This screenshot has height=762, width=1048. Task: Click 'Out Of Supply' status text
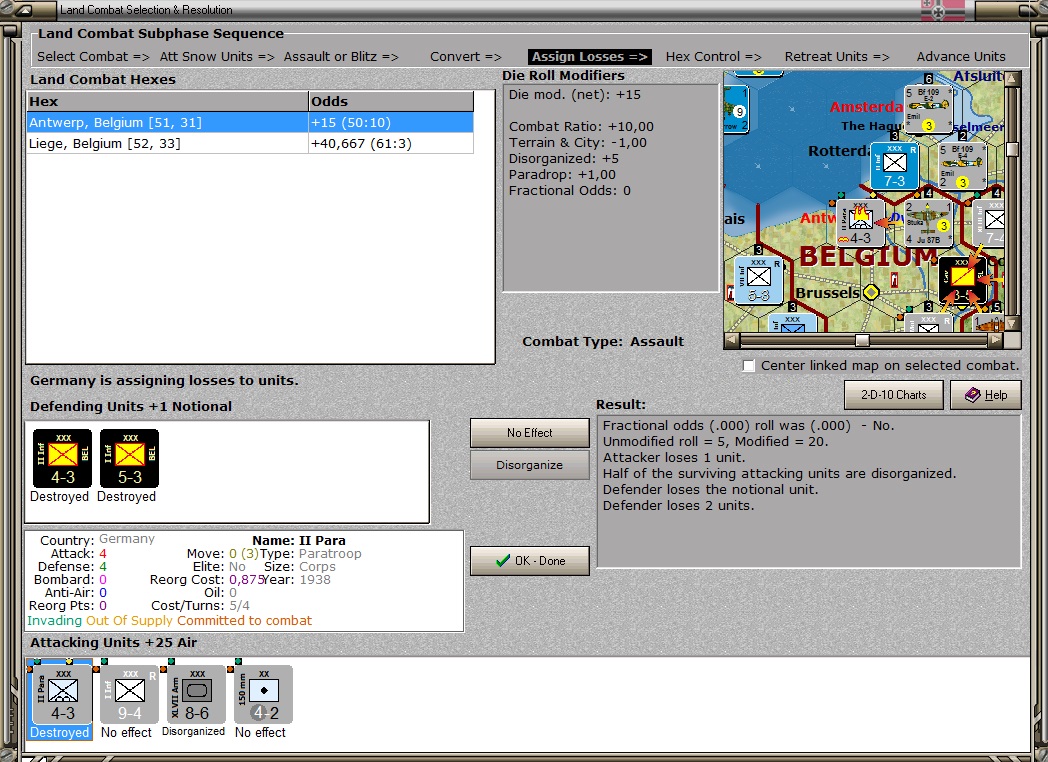coord(130,621)
